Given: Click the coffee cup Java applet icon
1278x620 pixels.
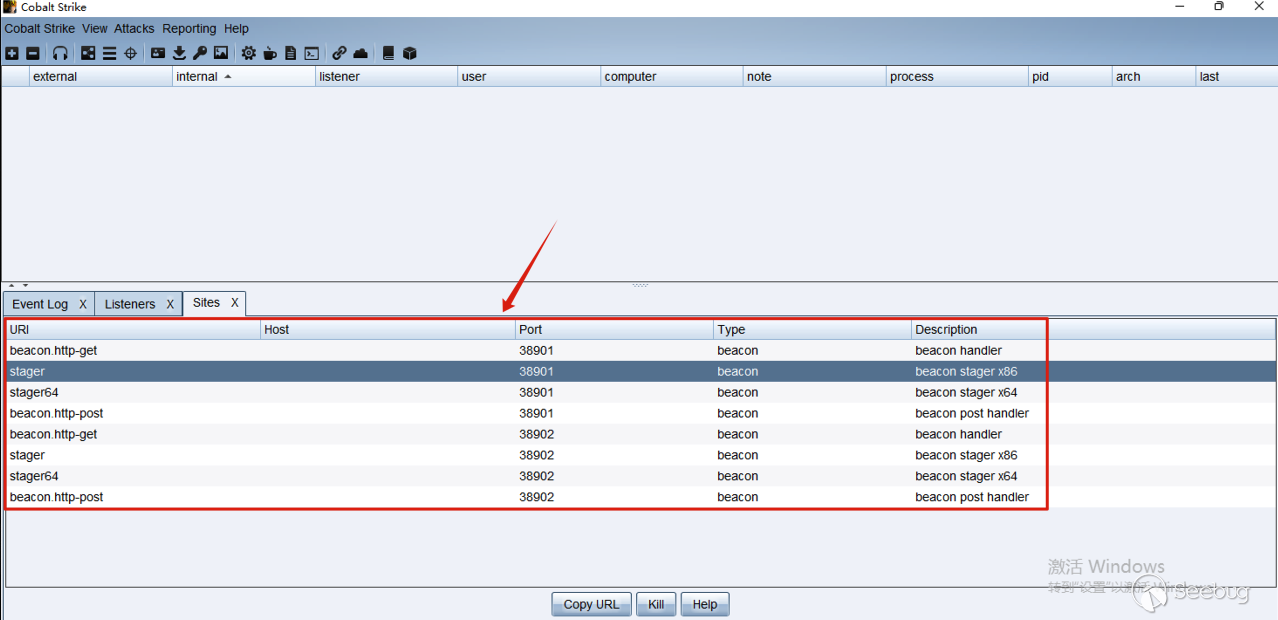Looking at the screenshot, I should pyautogui.click(x=270, y=53).
